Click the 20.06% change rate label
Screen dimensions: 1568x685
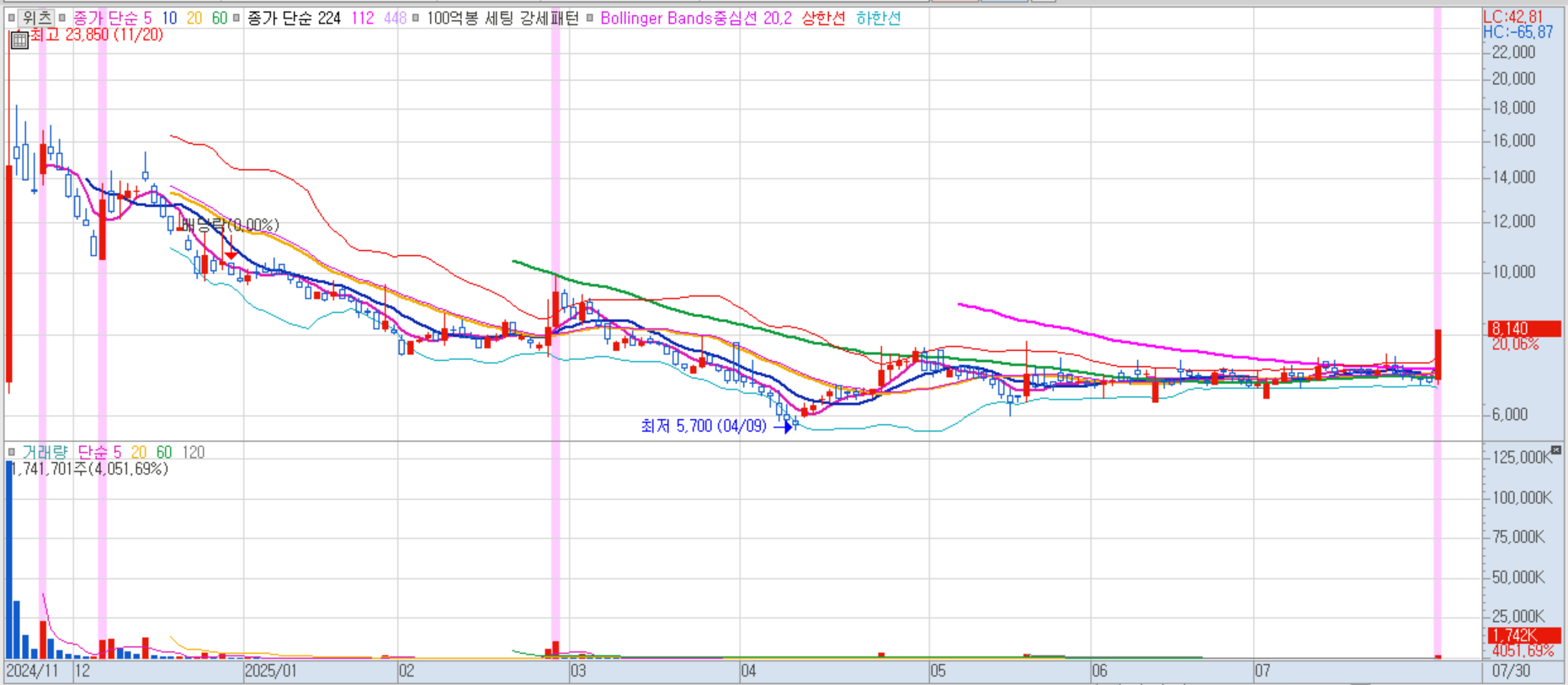coord(1515,344)
